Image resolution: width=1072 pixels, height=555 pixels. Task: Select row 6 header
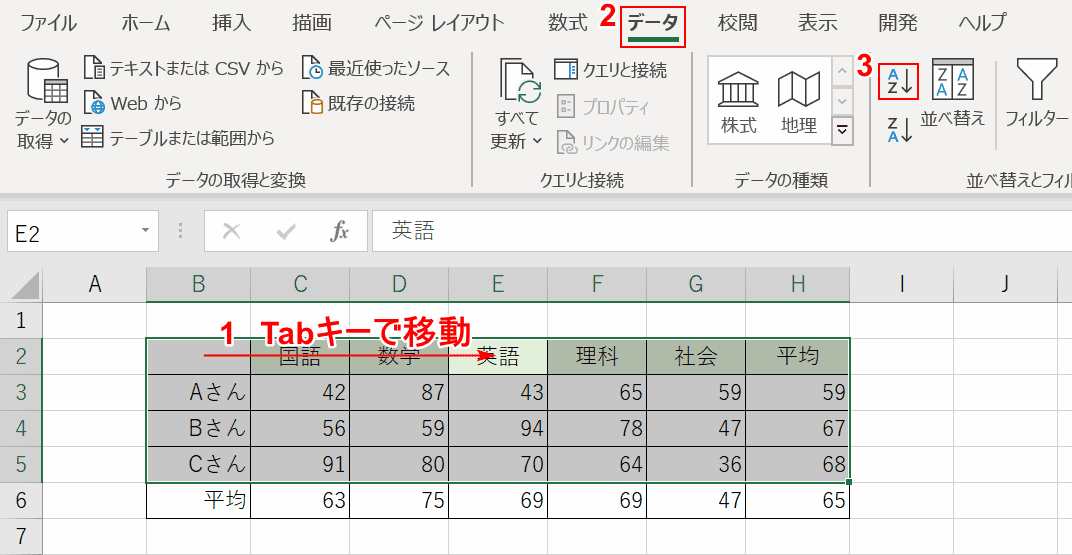(x=21, y=500)
